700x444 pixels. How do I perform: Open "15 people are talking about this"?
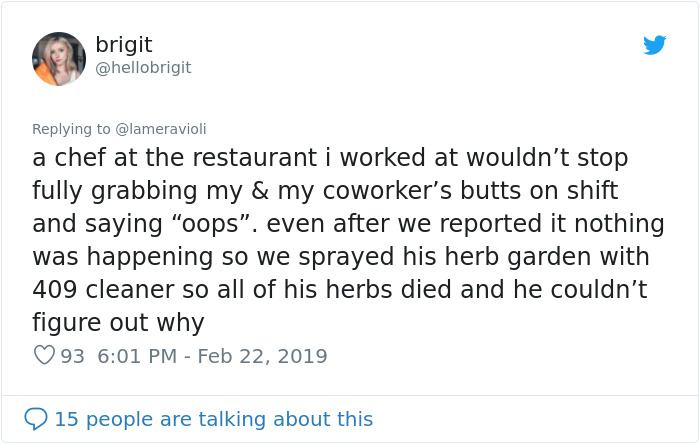tap(213, 419)
